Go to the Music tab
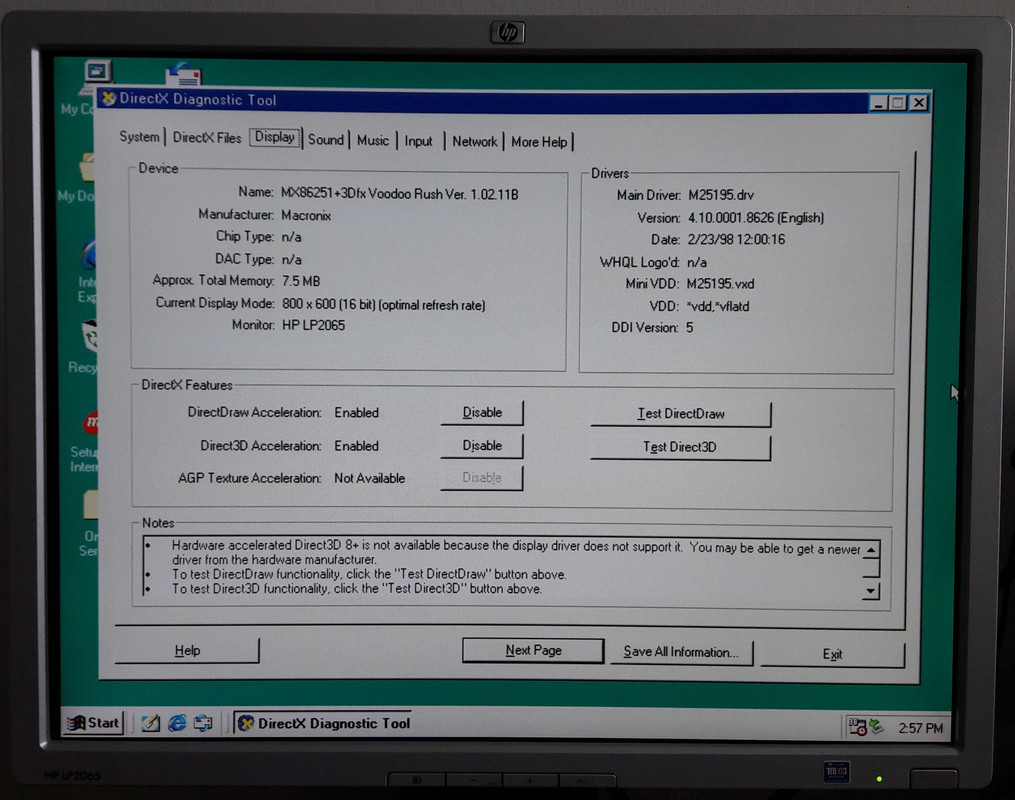The width and height of the screenshot is (1015, 800). point(373,140)
